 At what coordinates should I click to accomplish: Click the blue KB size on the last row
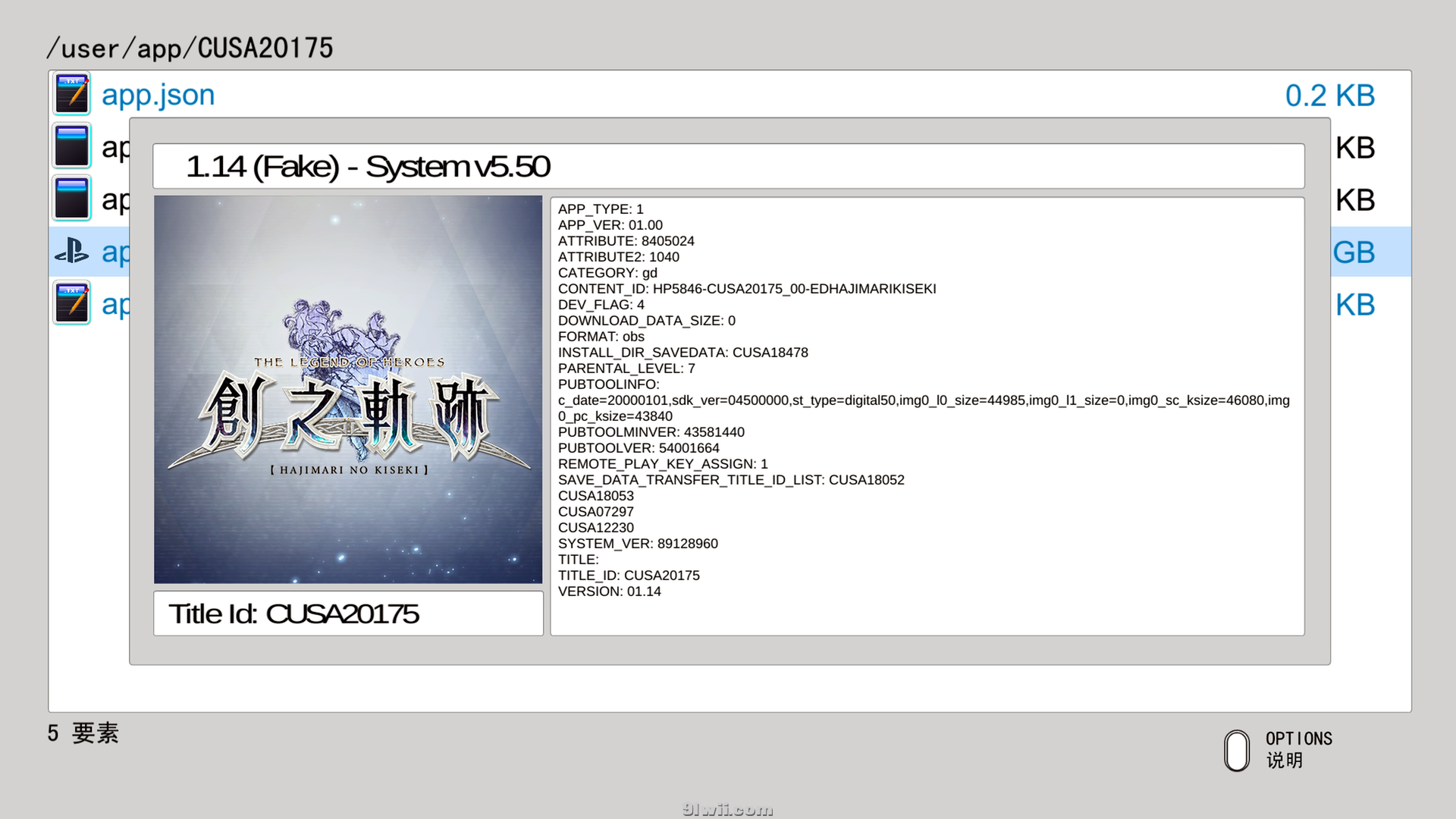[x=1354, y=305]
